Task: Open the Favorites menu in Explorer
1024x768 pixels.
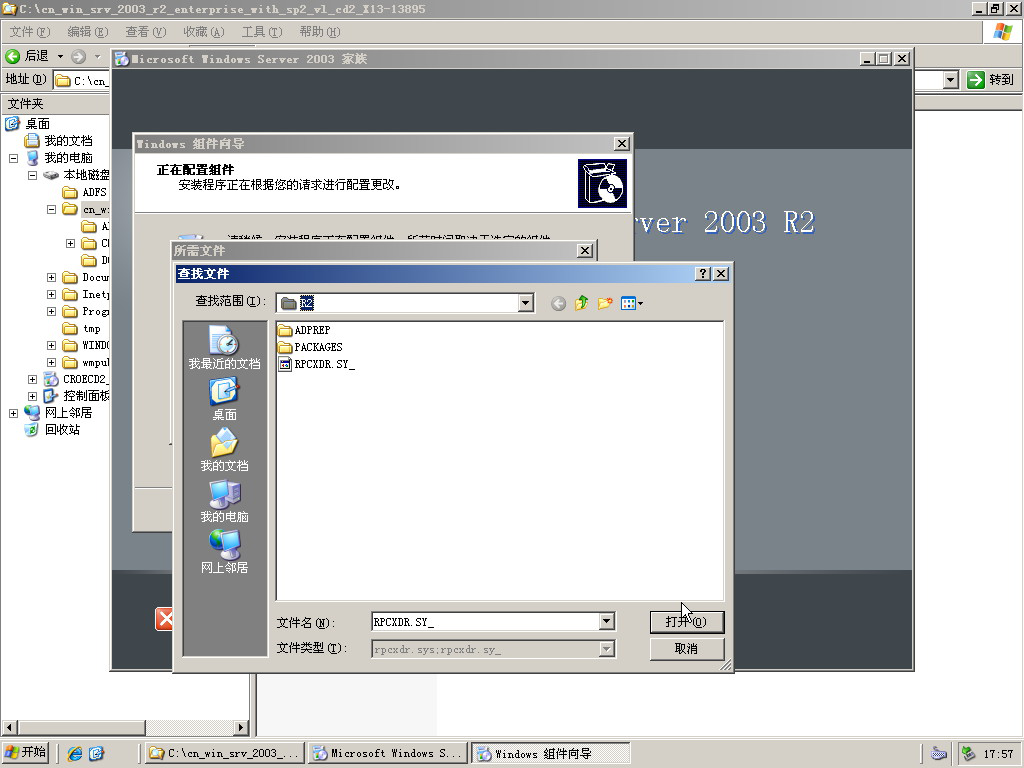Action: coord(203,32)
